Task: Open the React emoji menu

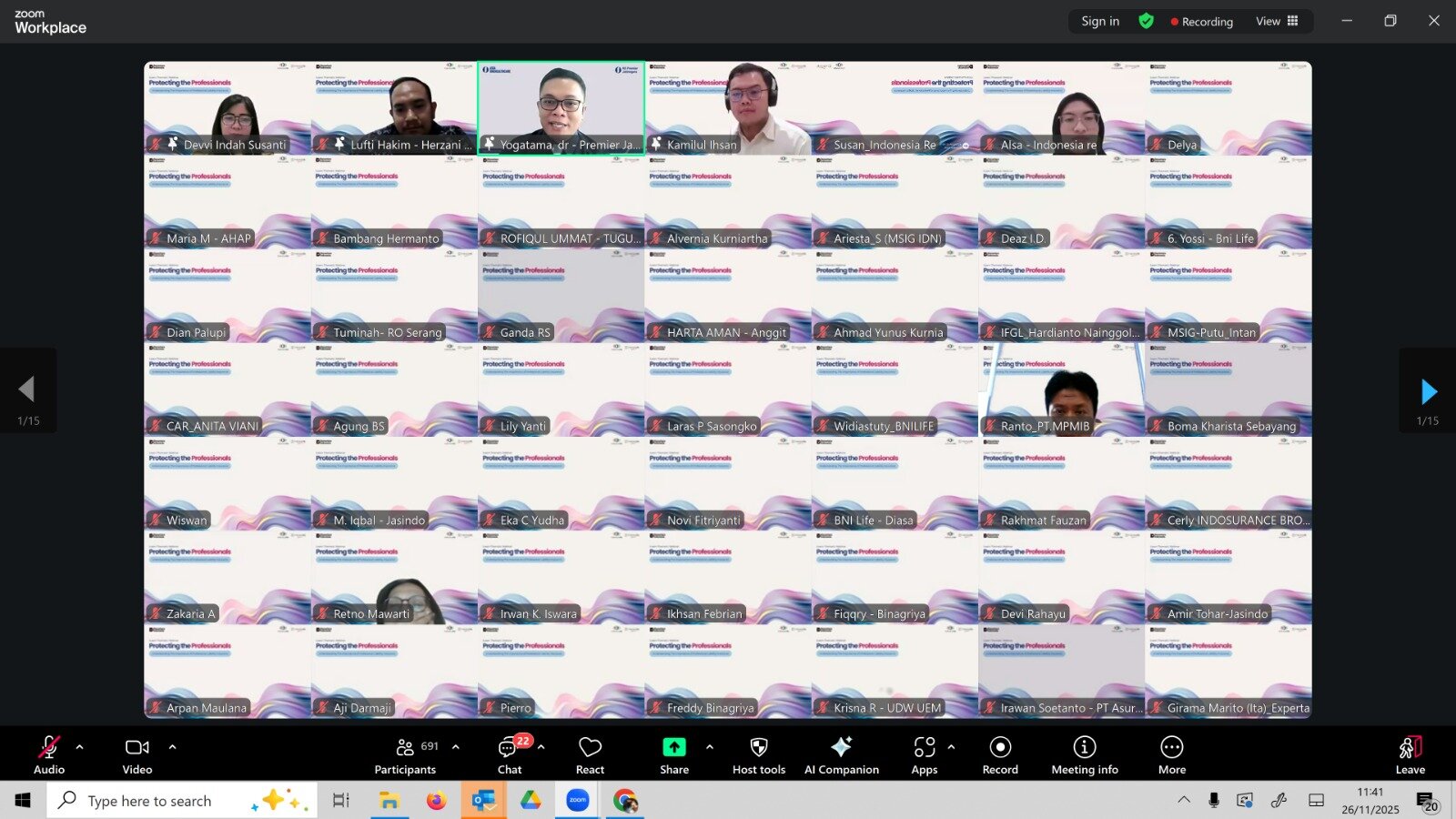Action: (590, 755)
